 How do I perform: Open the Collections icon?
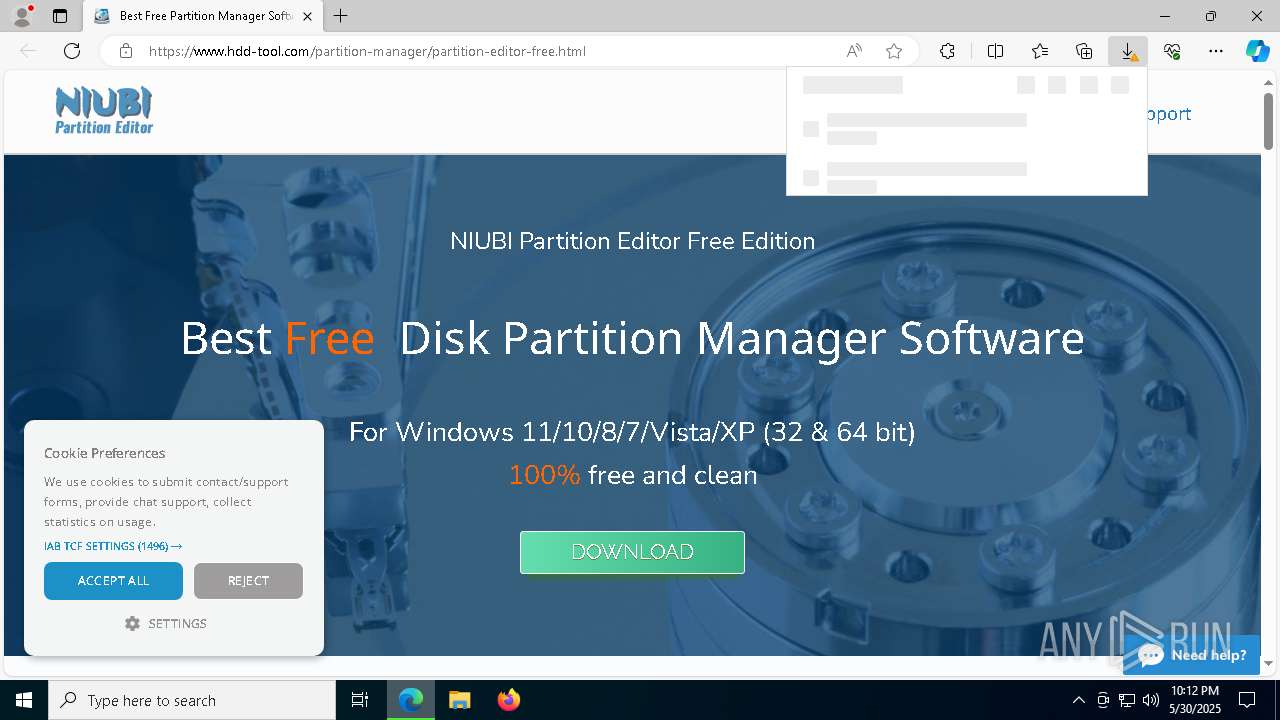[x=1084, y=51]
